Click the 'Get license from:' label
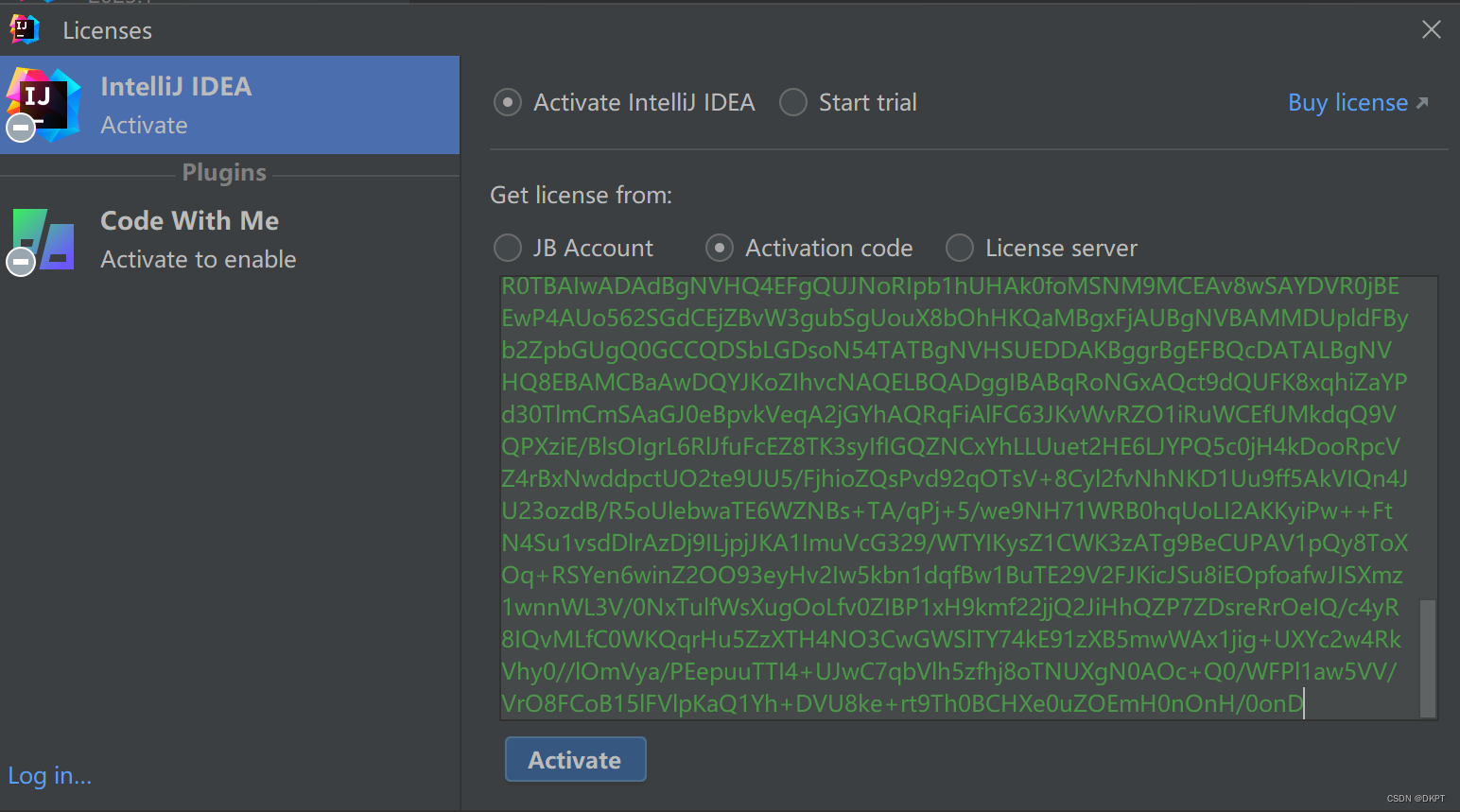This screenshot has height=812, width=1460. (581, 195)
